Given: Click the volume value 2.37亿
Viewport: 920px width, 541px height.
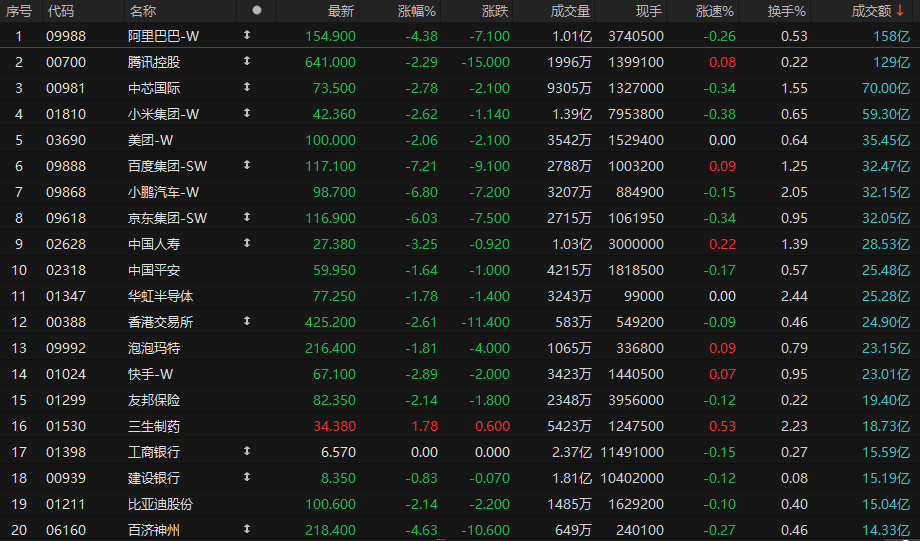Looking at the screenshot, I should coord(571,451).
